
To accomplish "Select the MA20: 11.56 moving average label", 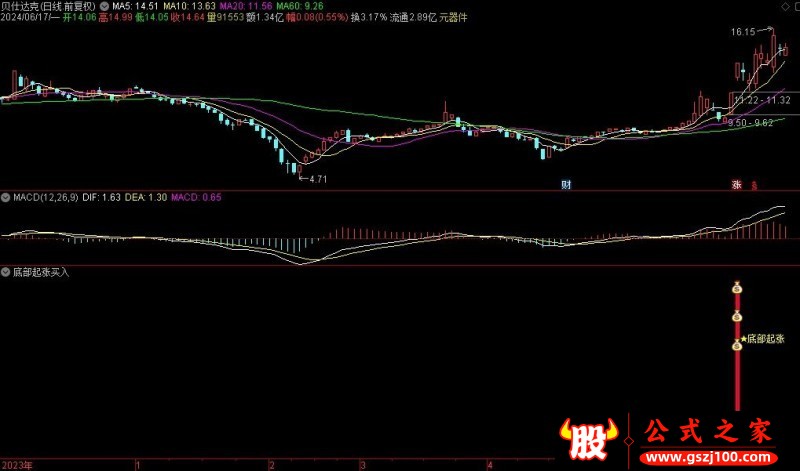I will 246,7.
